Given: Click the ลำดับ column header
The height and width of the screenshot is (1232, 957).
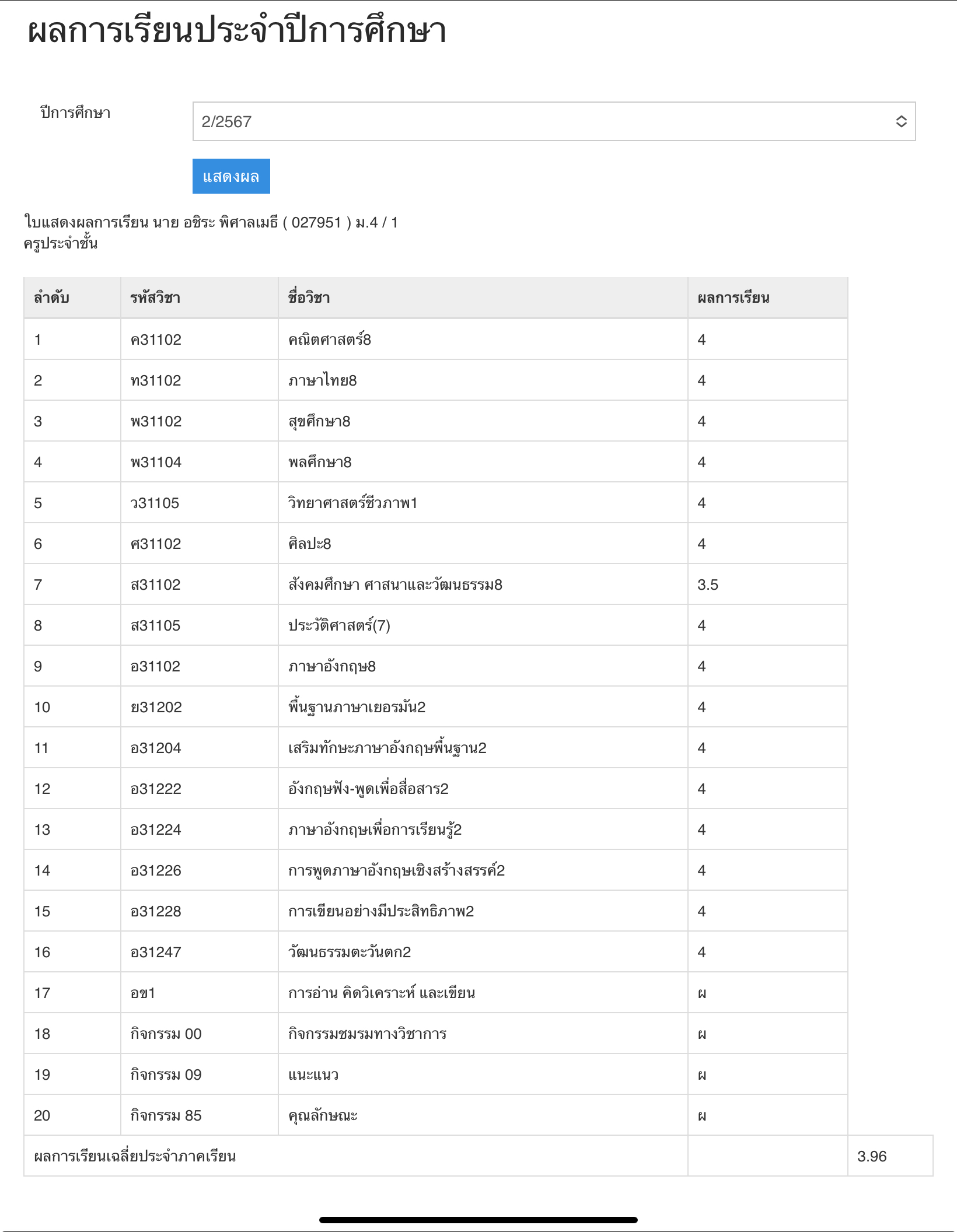Looking at the screenshot, I should click(51, 298).
